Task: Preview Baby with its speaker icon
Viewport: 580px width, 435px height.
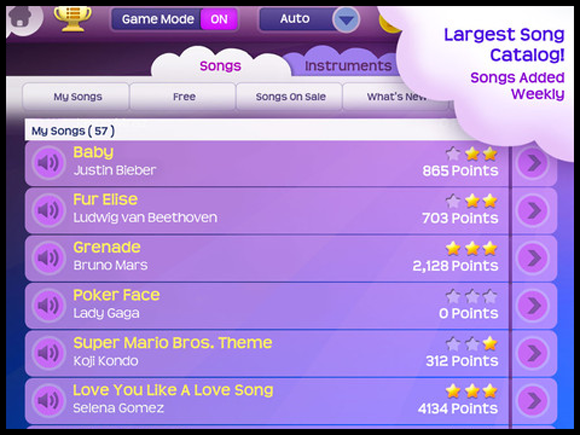Action: pyautogui.click(x=48, y=162)
